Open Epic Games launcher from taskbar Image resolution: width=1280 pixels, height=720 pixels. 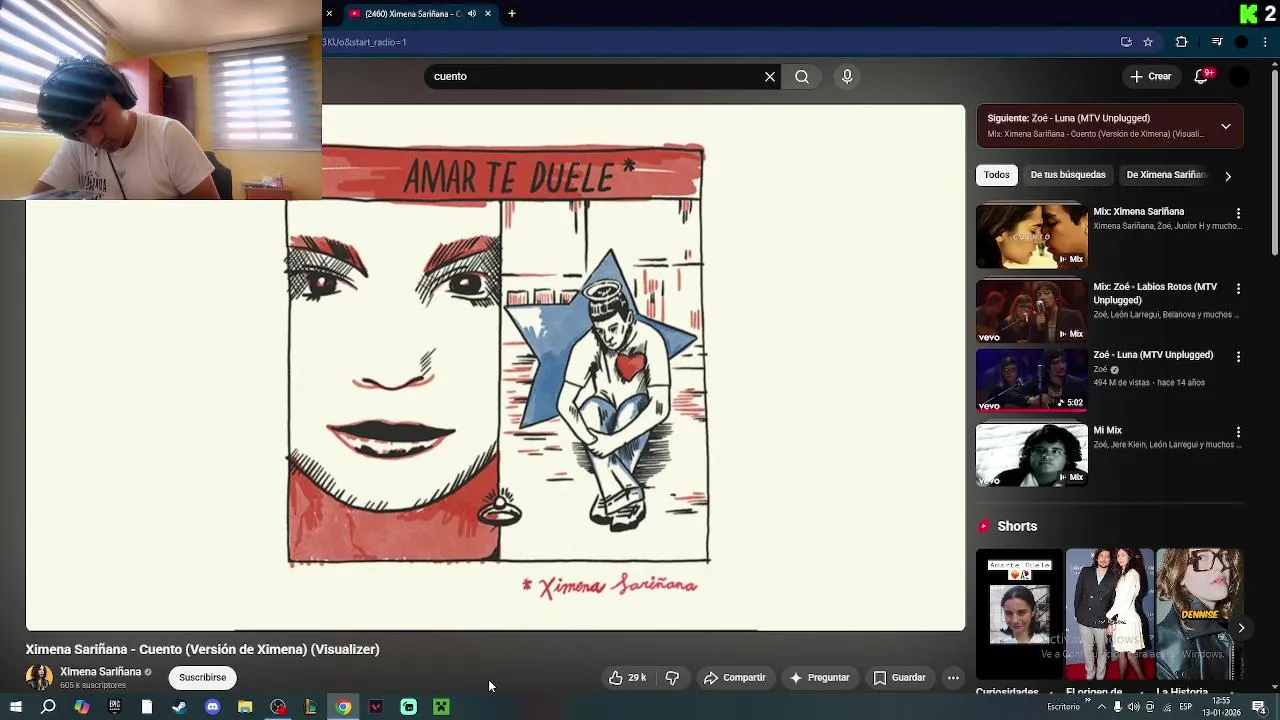coord(114,707)
